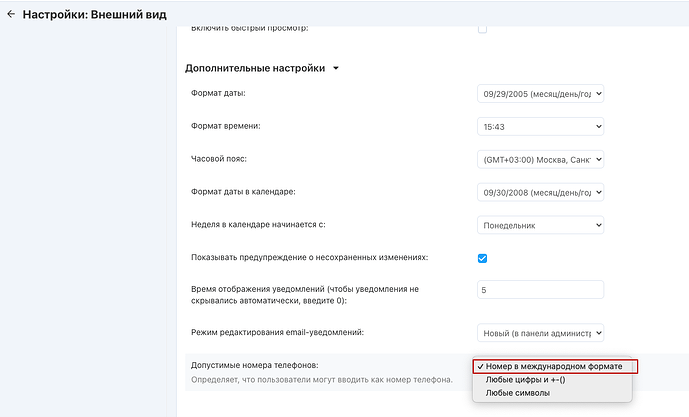Uncheck the unsaved changes warning checkbox
Screen dimensions: 689x417
click(x=482, y=258)
